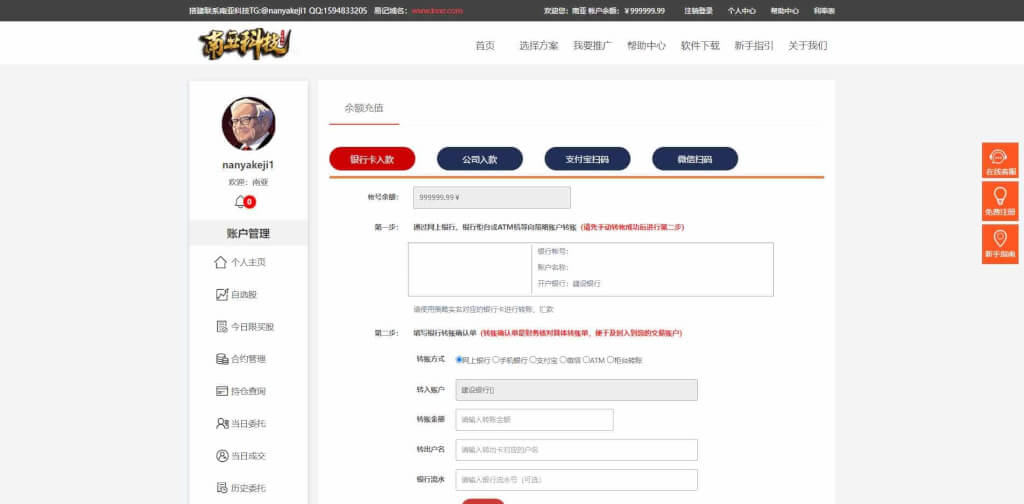
Task: Open 合约管理 sidebar entry
Action: pyautogui.click(x=248, y=358)
